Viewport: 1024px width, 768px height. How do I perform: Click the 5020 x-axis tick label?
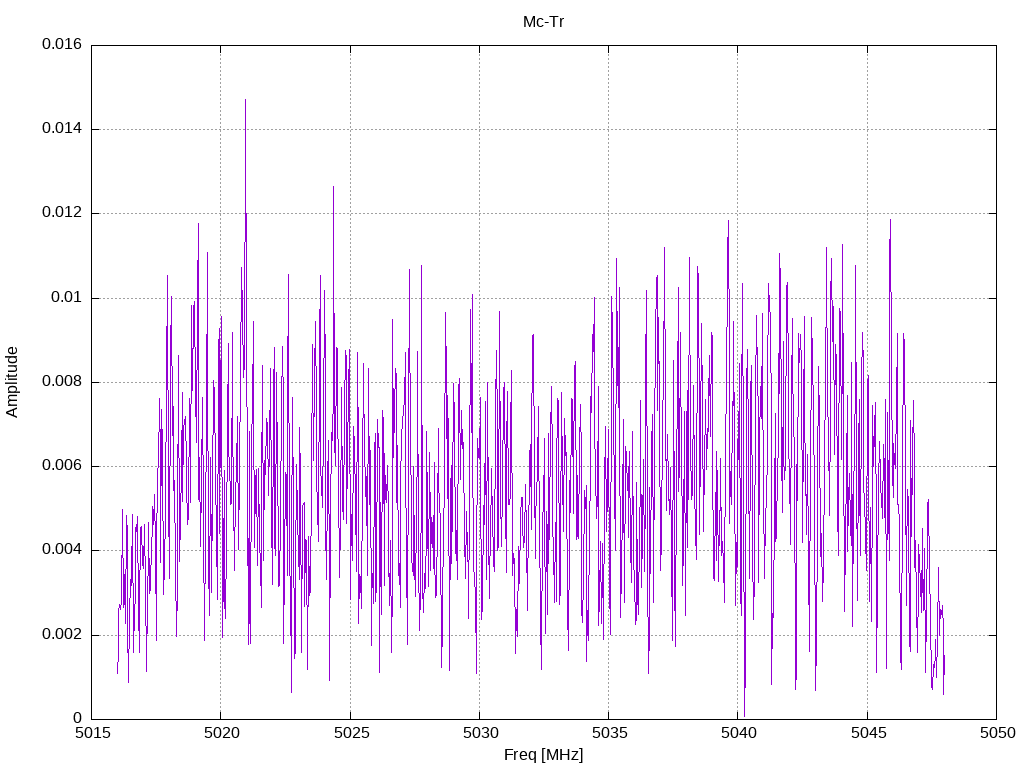click(221, 733)
